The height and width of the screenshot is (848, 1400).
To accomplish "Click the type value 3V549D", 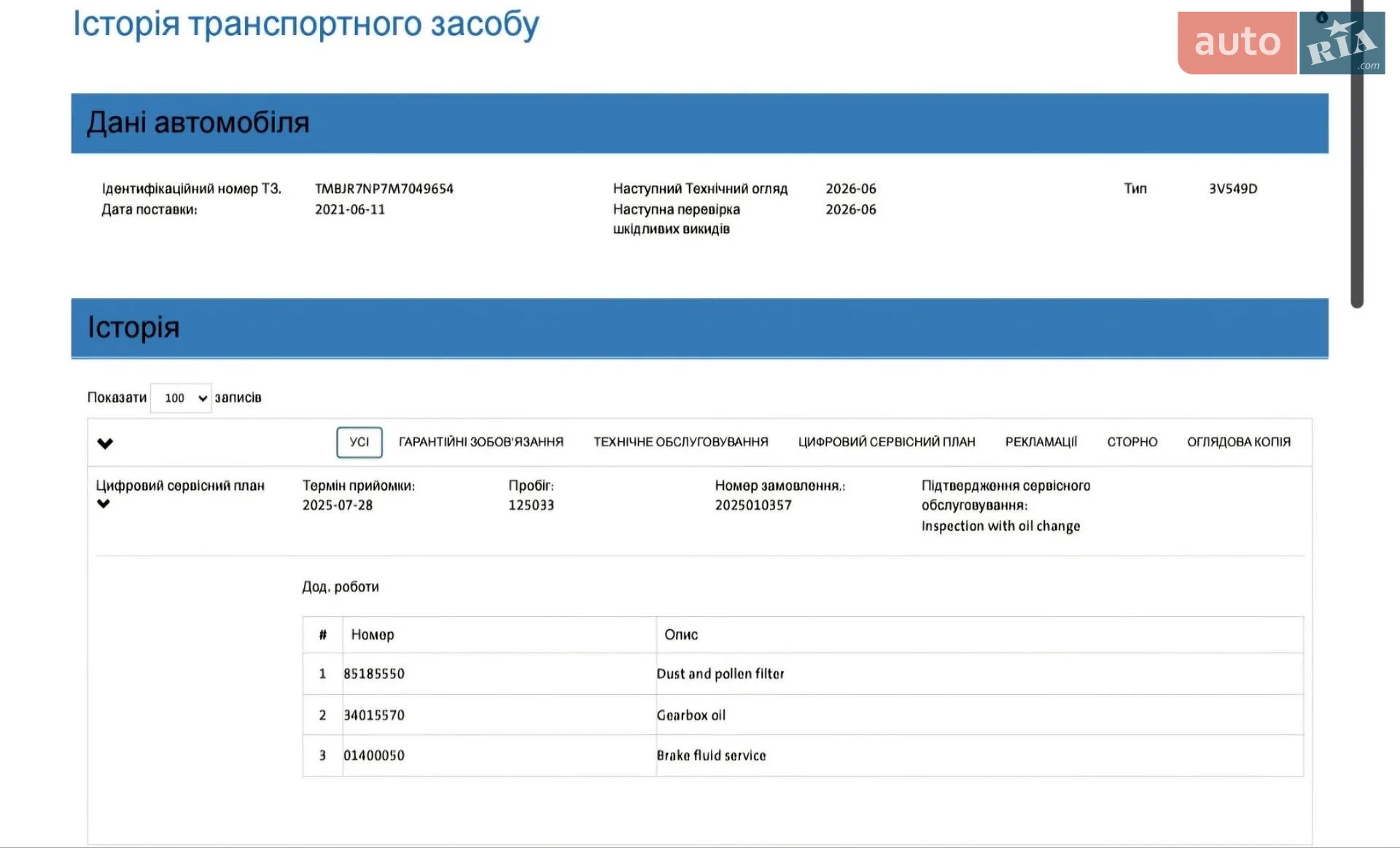I will click(1233, 189).
